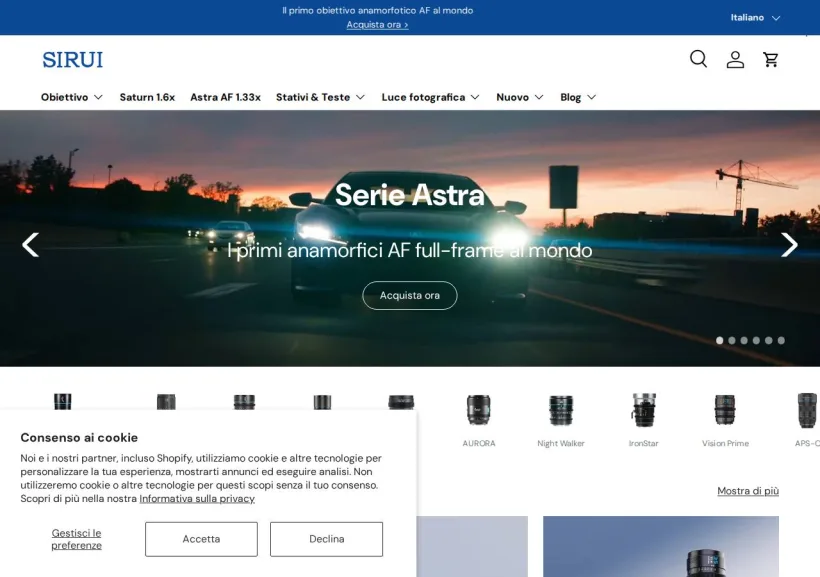
Task: Click the Mostra di più link
Action: click(x=748, y=491)
